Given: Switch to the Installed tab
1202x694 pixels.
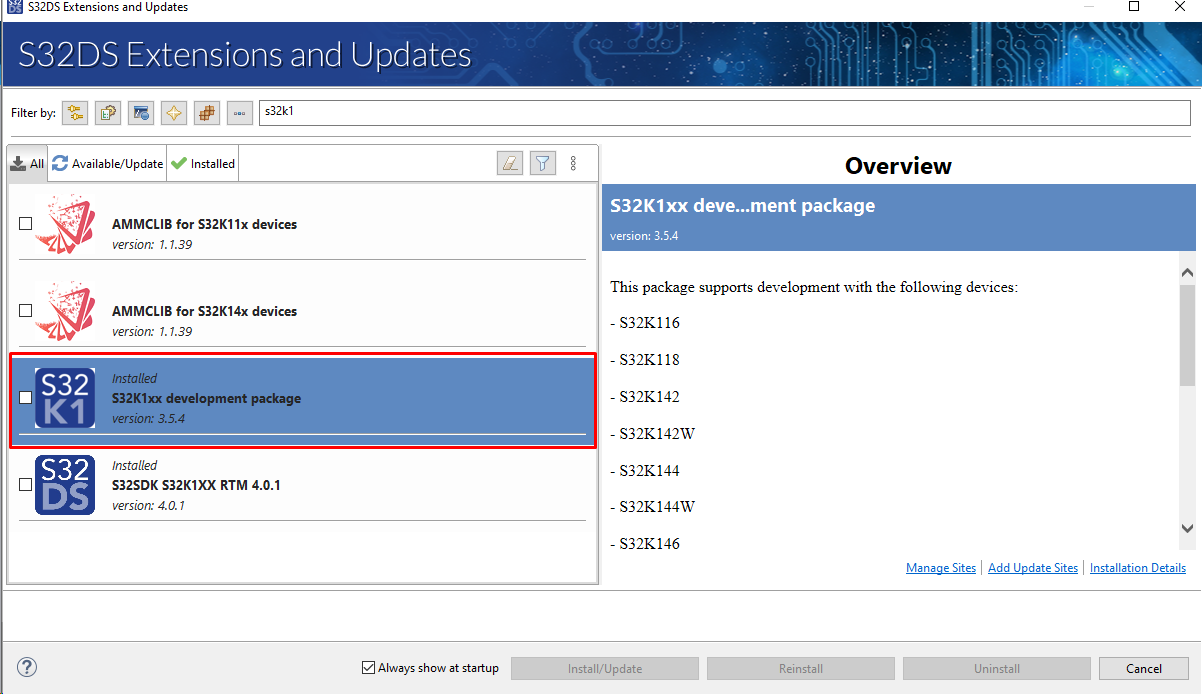Looking at the screenshot, I should pyautogui.click(x=202, y=162).
